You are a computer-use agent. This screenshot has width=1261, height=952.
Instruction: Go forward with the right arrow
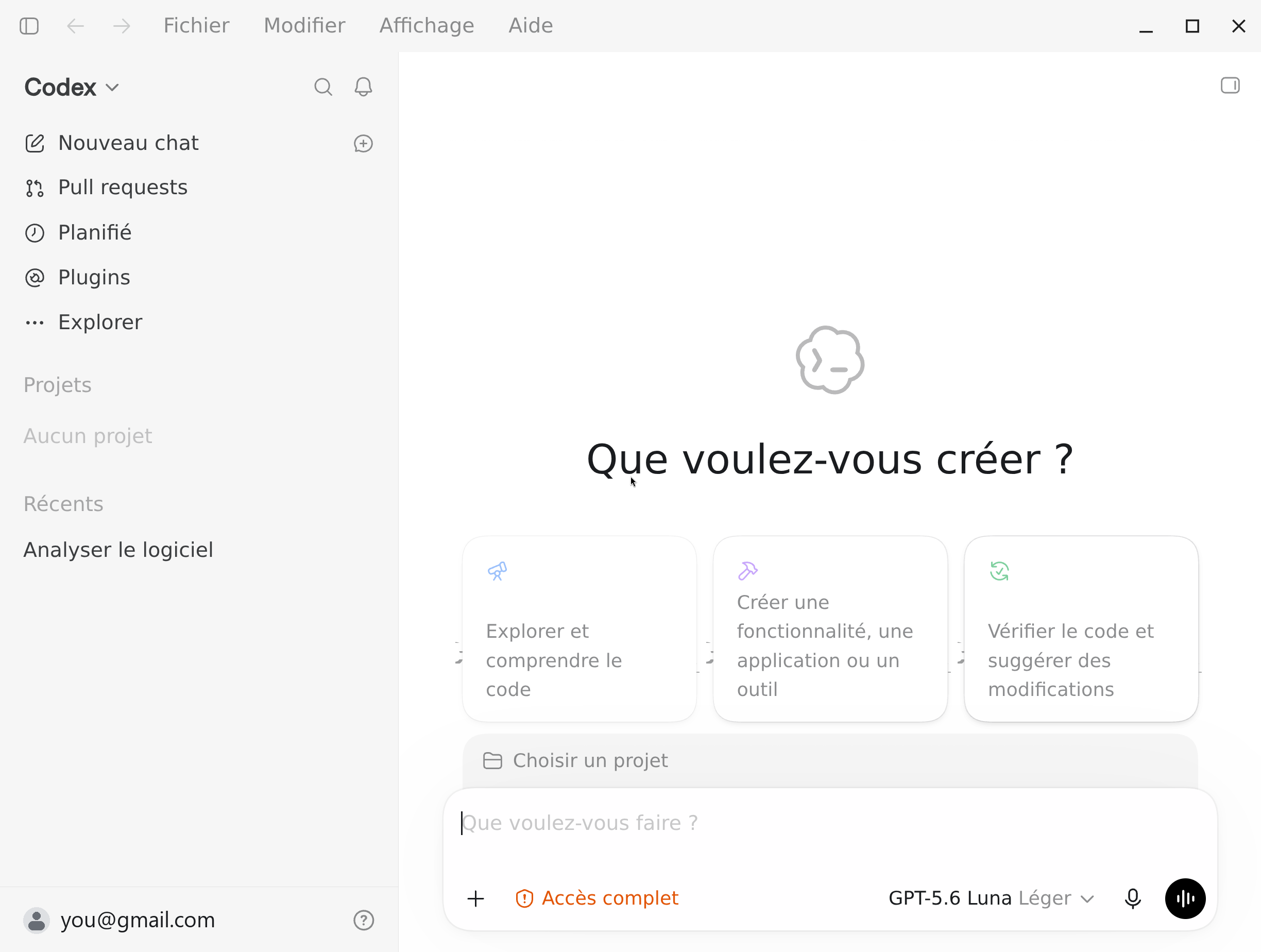(122, 26)
